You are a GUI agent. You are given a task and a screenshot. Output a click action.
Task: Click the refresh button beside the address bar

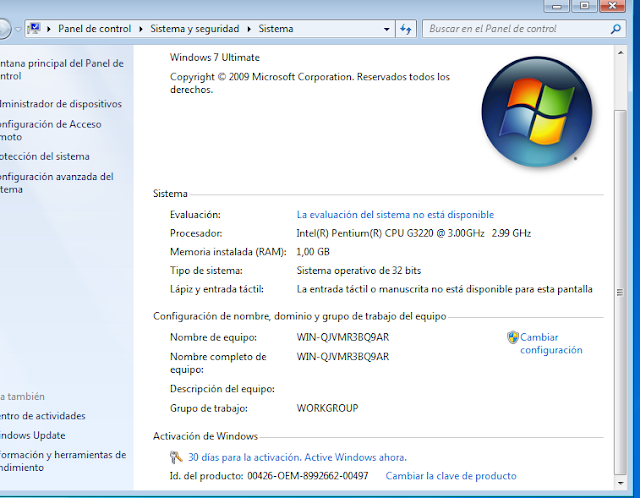pyautogui.click(x=406, y=29)
